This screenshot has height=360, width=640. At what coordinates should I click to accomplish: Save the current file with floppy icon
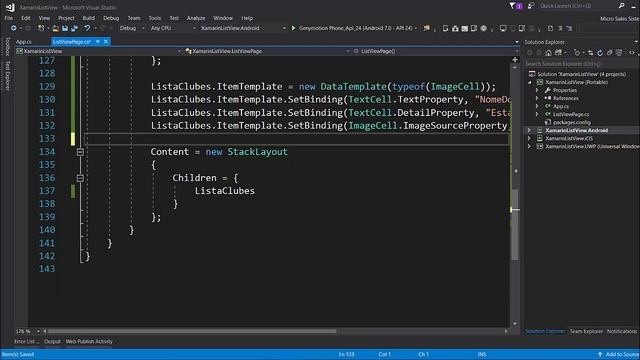[x=65, y=28]
